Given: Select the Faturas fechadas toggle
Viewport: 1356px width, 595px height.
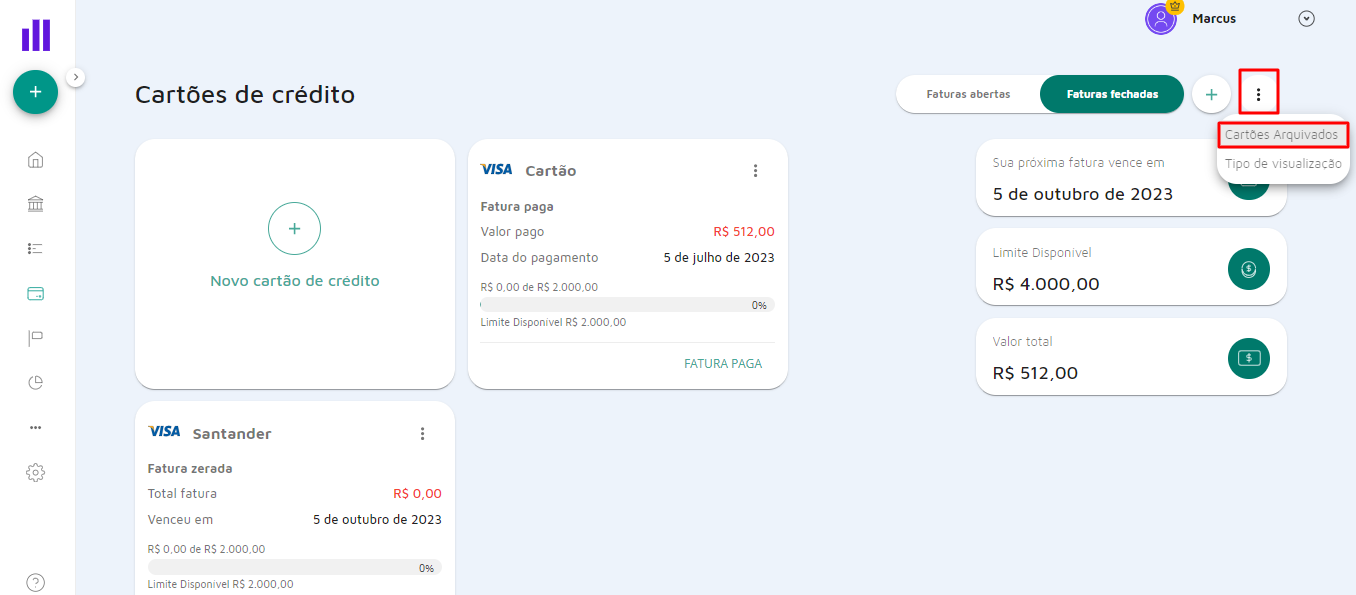Looking at the screenshot, I should tap(1112, 94).
